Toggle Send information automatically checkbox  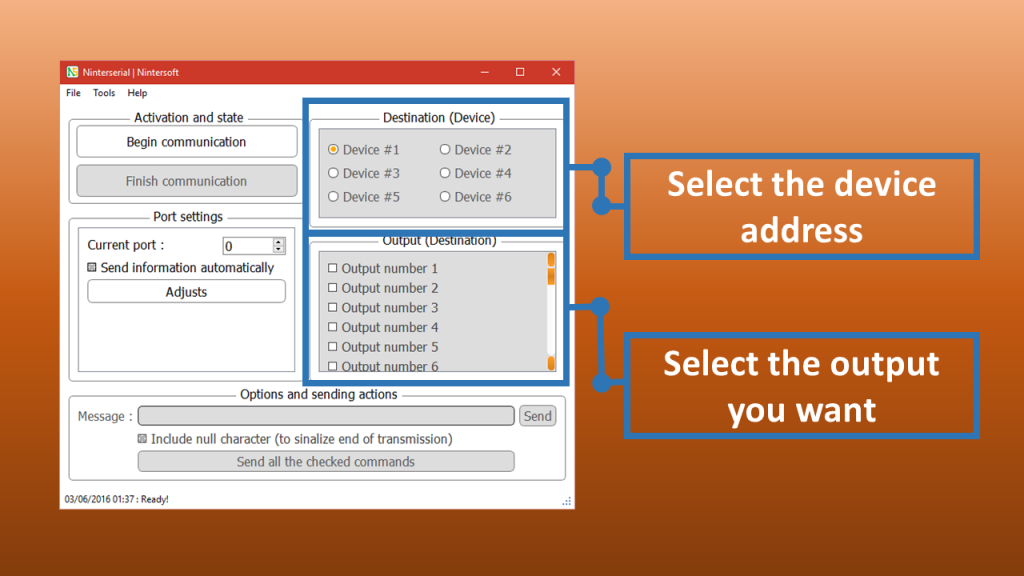coord(92,268)
